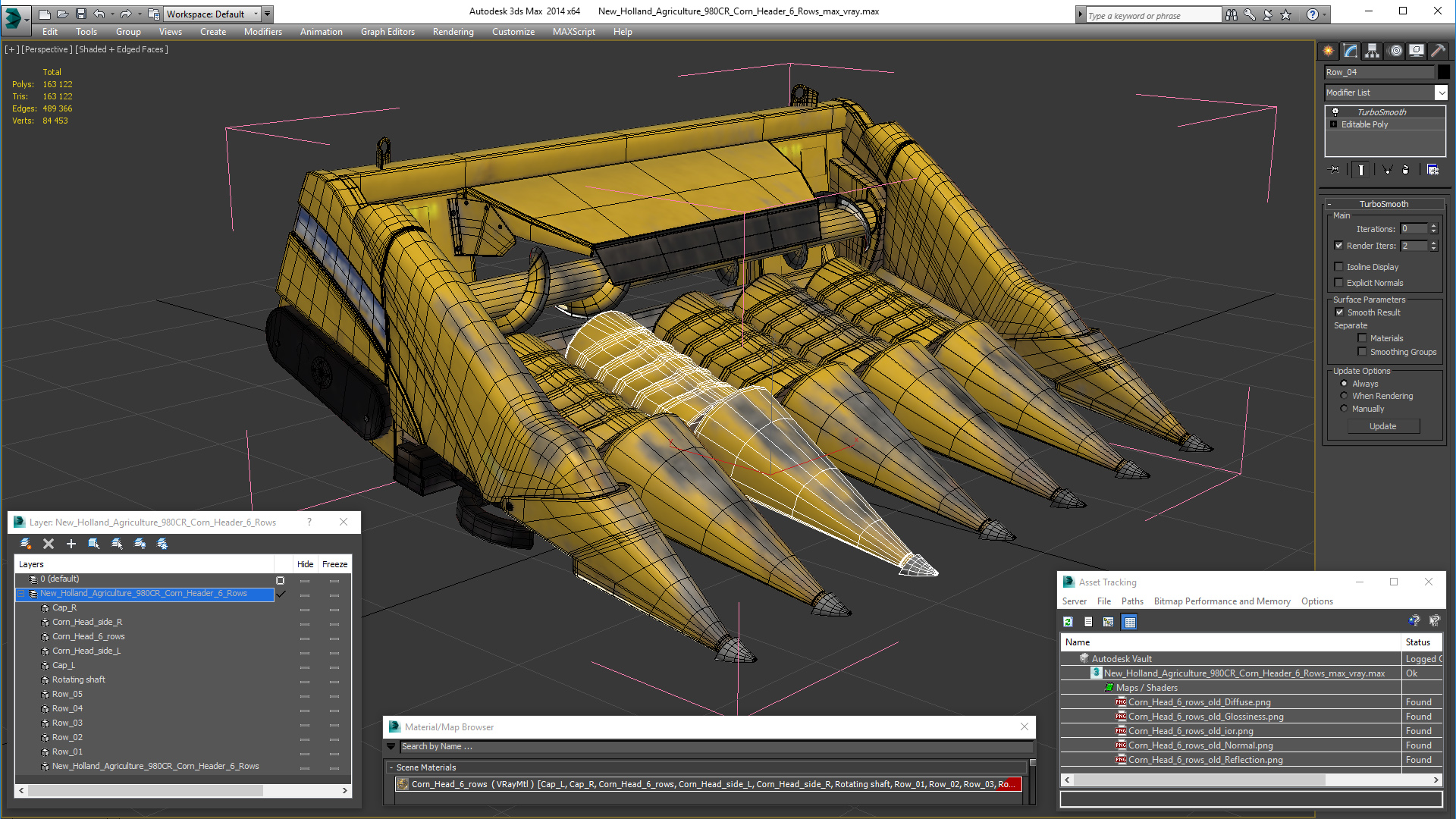Expand Editable Poly sub-objects

coord(1333,124)
